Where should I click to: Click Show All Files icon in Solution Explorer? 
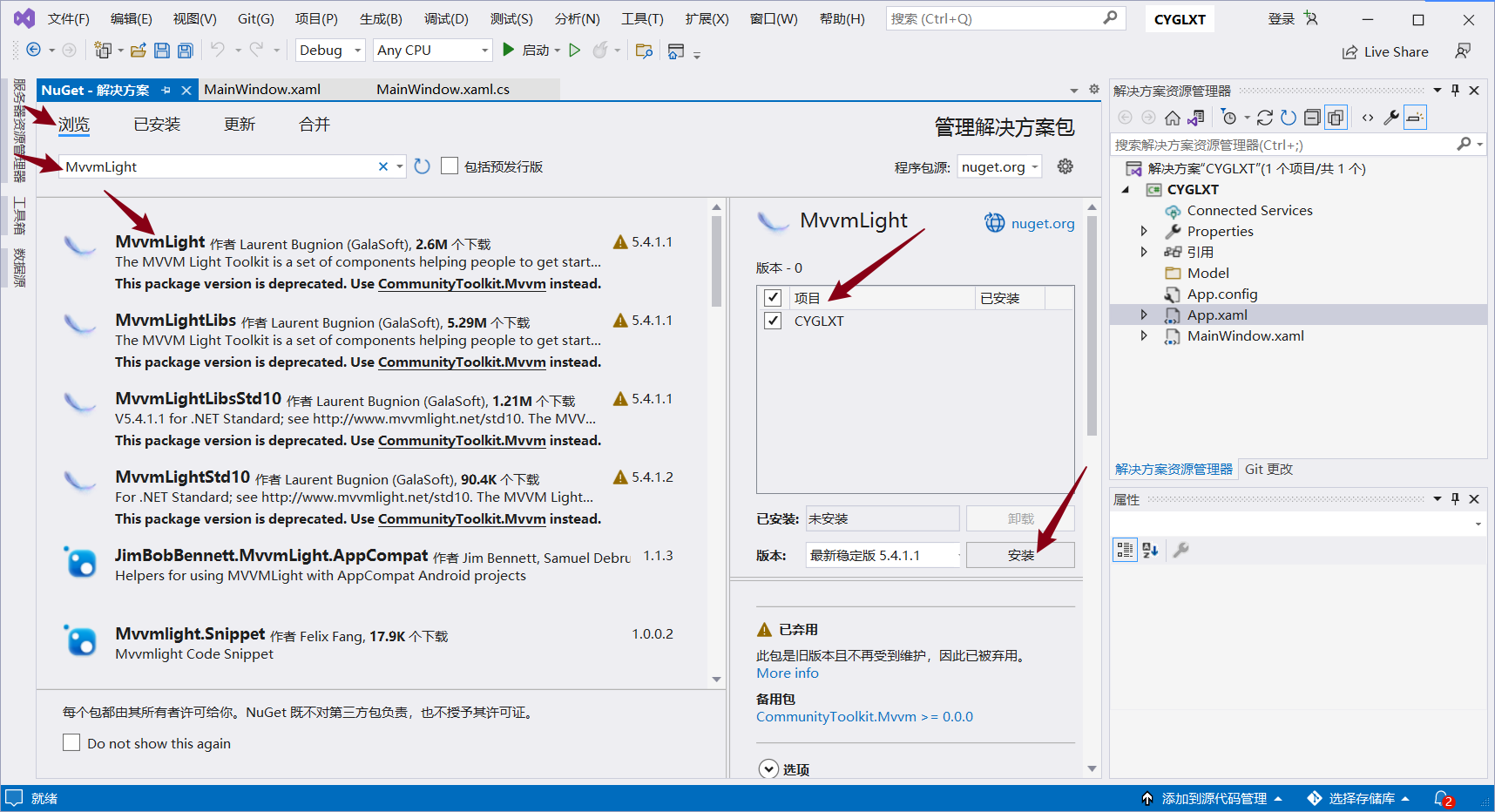tap(1336, 118)
